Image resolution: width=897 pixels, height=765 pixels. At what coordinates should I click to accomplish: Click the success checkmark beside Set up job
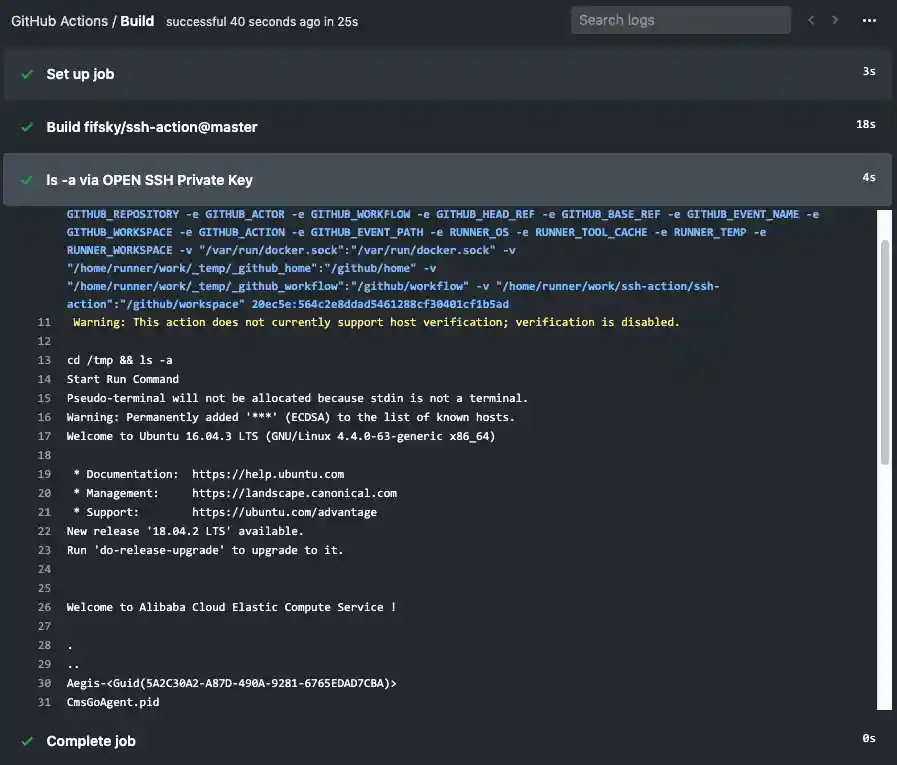pyautogui.click(x=27, y=74)
